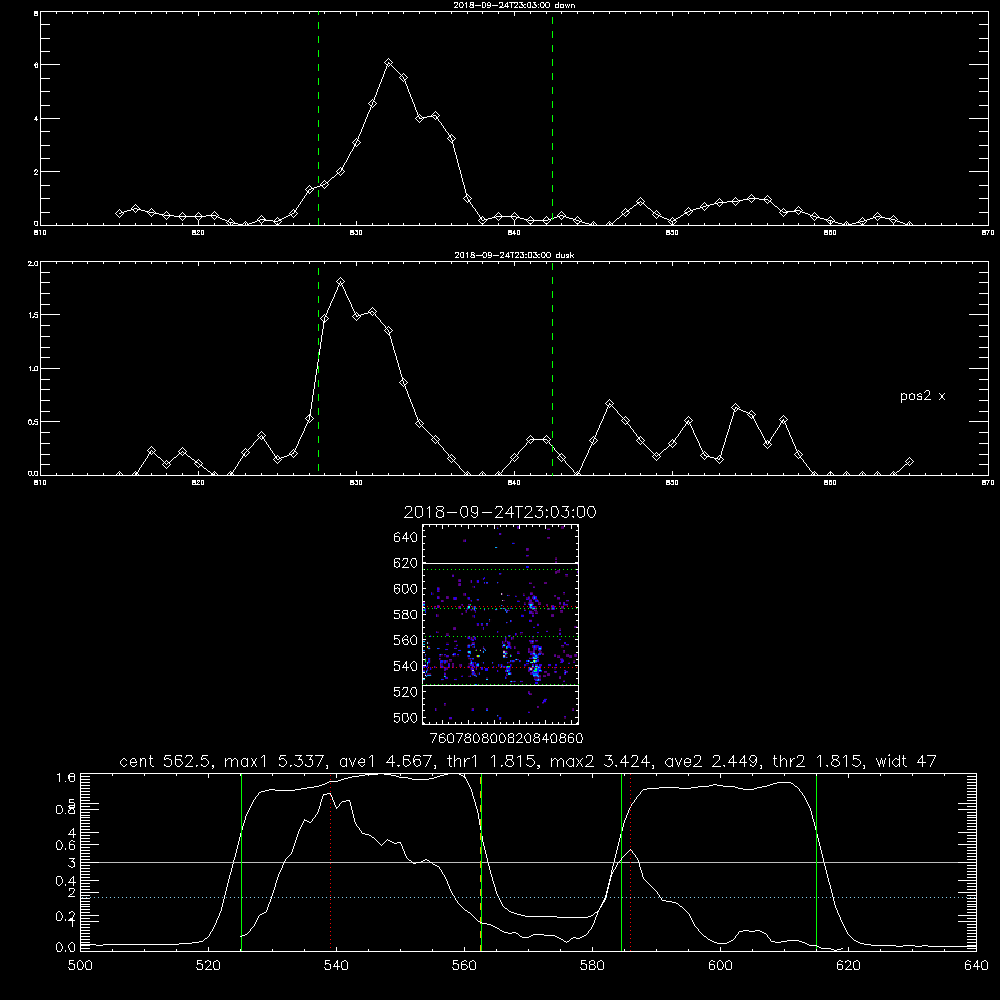Screen dimensions: 1000x1000
Task: Click the '500' tick label on the bottom plot x-axis
Action: point(80,966)
